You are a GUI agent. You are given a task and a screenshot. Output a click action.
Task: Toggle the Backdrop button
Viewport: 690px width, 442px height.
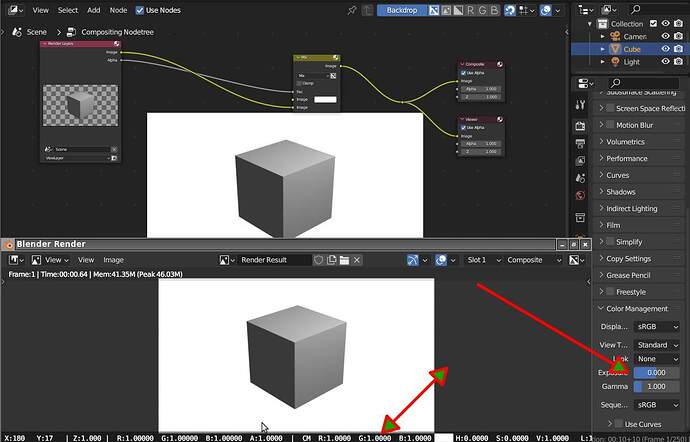click(x=402, y=10)
